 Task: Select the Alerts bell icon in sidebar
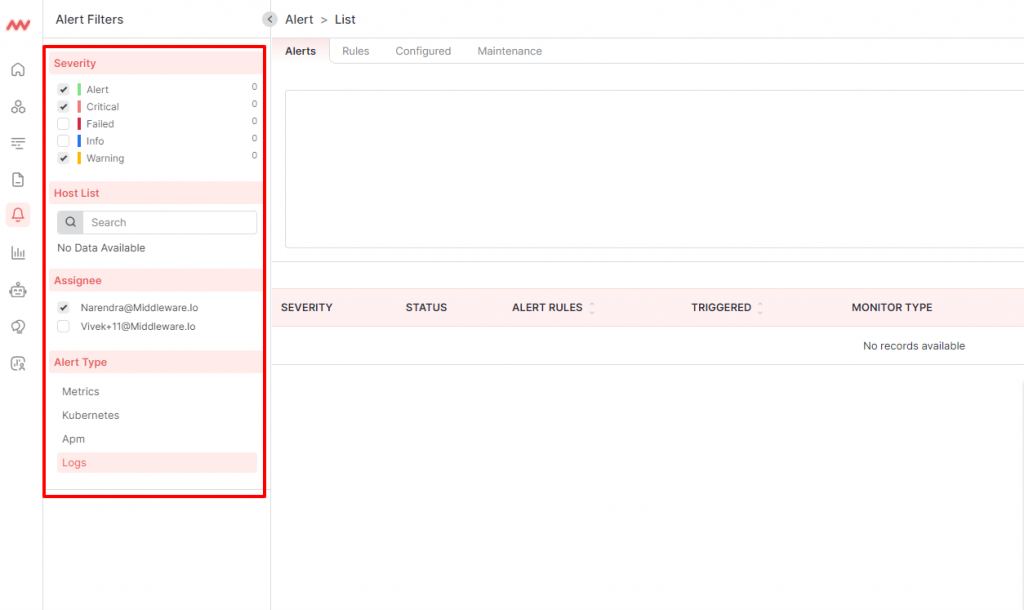click(17, 215)
